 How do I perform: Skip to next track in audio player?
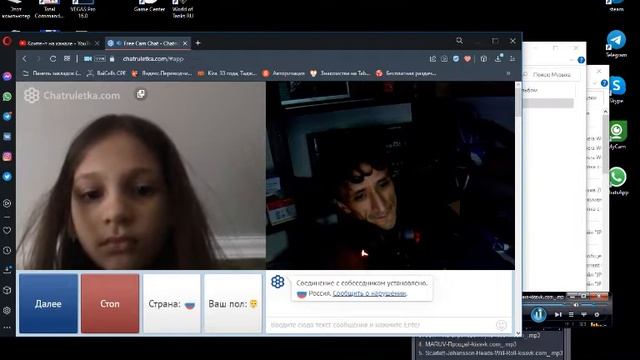click(x=558, y=314)
